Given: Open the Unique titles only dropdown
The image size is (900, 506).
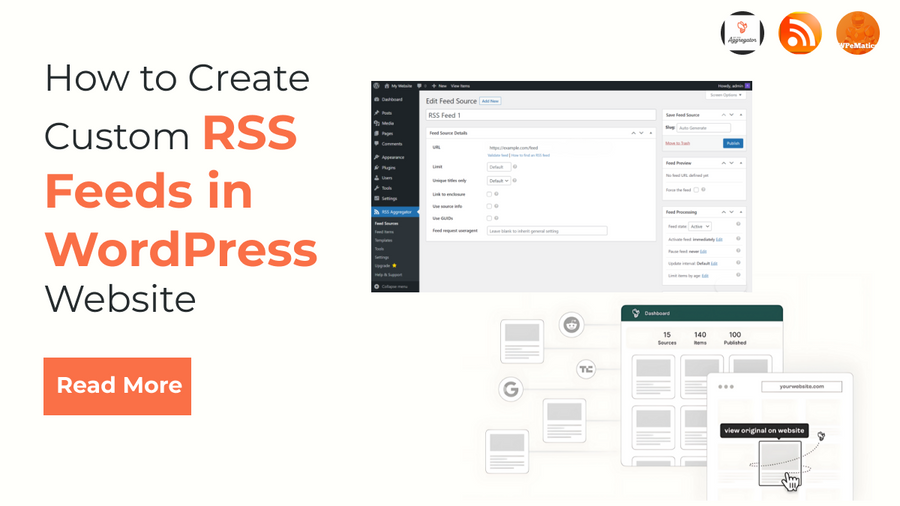Looking at the screenshot, I should (498, 181).
